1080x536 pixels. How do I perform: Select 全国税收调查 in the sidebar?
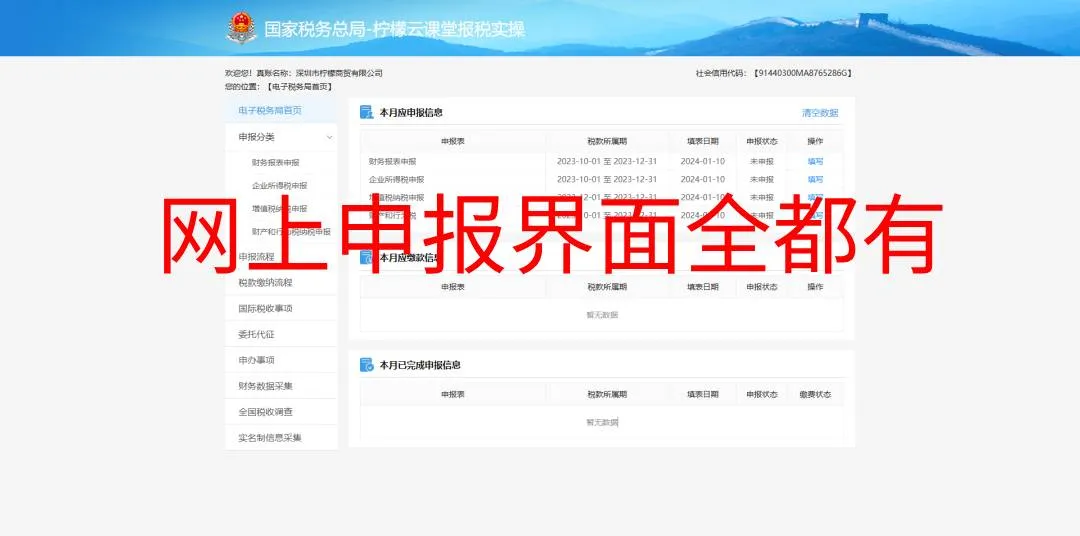[x=265, y=412]
